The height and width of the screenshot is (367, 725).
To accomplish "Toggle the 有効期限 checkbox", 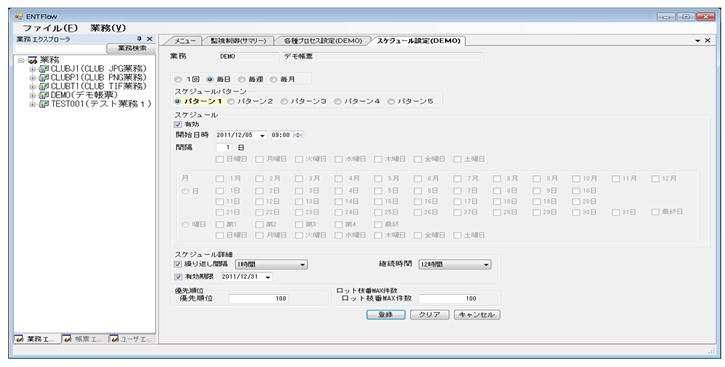I will tap(178, 277).
